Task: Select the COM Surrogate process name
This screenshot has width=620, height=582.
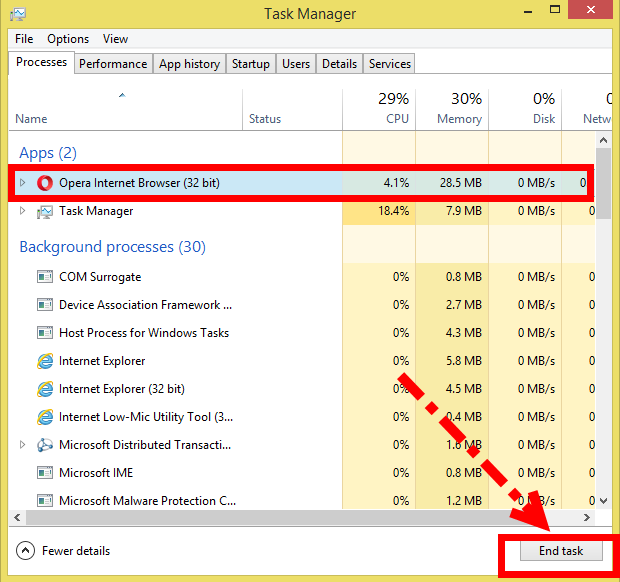Action: coord(100,277)
